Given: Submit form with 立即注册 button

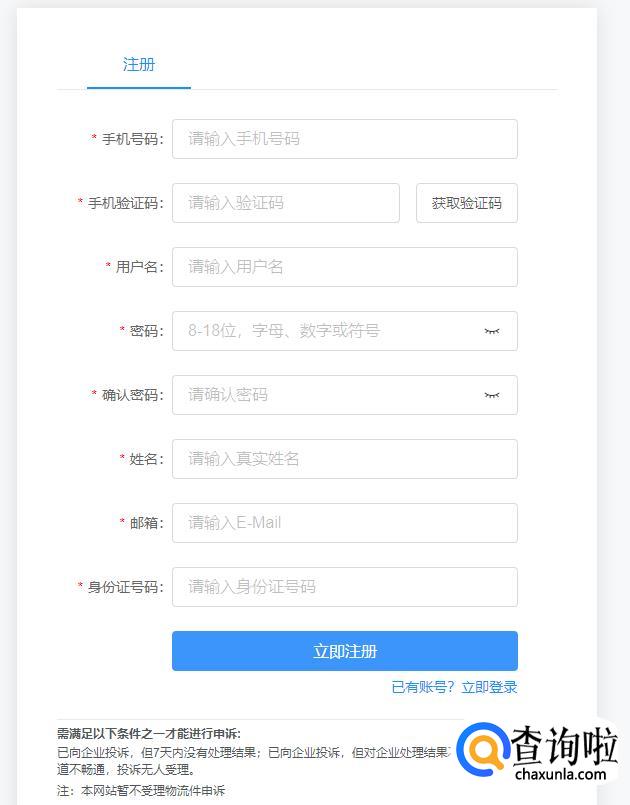Looking at the screenshot, I should (345, 651).
